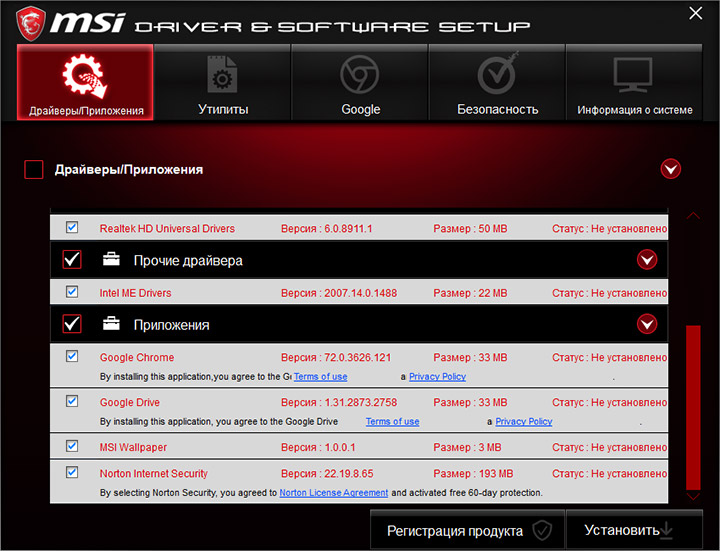Image resolution: width=720 pixels, height=551 pixels.
Task: Click the download arrow icon on Установить
Action: [666, 530]
